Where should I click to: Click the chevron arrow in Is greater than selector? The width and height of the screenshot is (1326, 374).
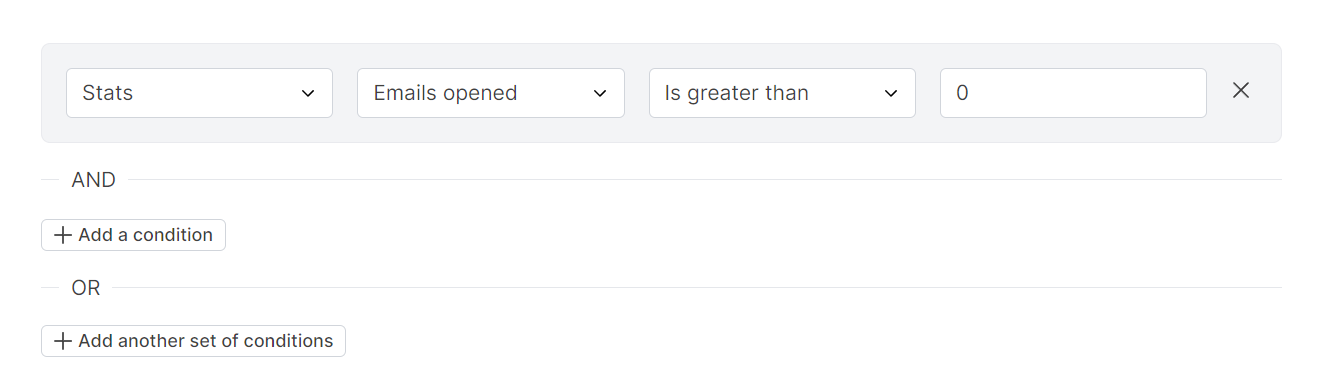click(x=891, y=93)
